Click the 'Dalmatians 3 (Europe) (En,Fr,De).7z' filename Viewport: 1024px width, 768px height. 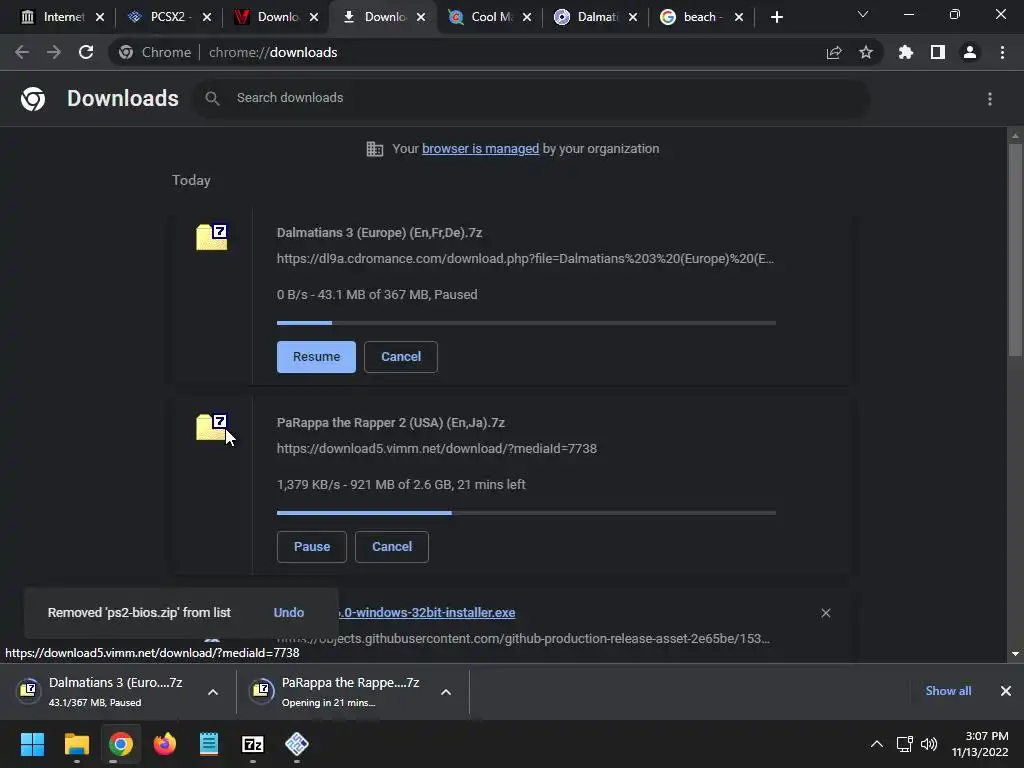pyautogui.click(x=379, y=232)
